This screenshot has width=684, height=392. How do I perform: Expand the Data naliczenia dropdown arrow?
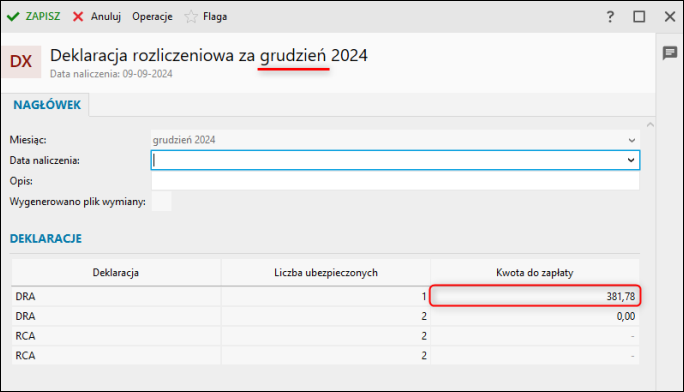click(631, 160)
